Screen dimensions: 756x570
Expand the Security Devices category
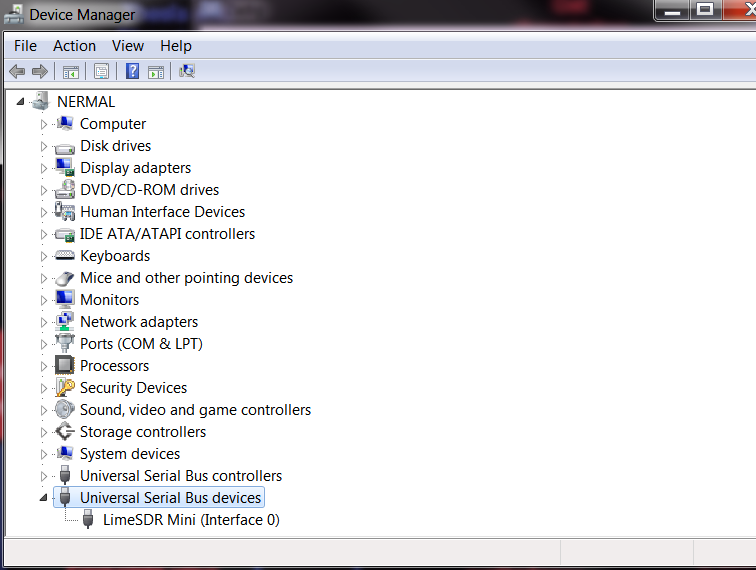pyautogui.click(x=43, y=388)
